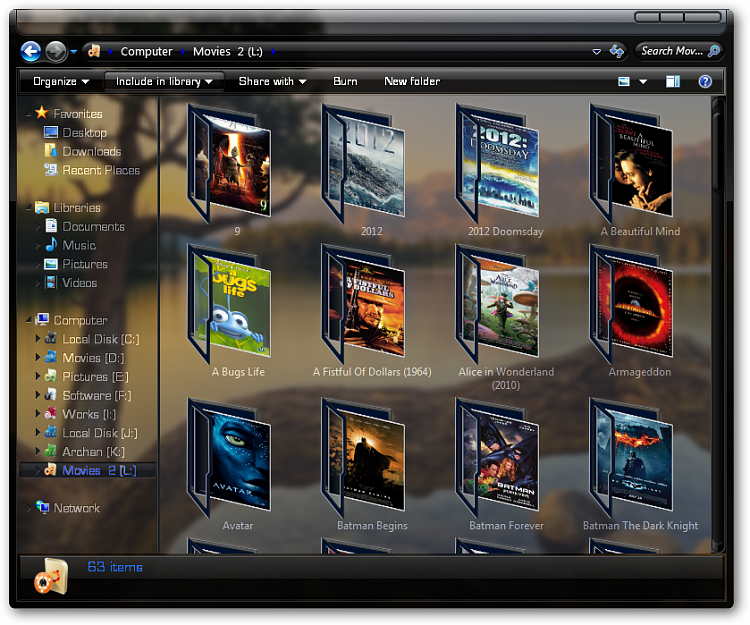The height and width of the screenshot is (625, 750).
Task: Select Archan (K:) drive
Action: pyautogui.click(x=93, y=451)
